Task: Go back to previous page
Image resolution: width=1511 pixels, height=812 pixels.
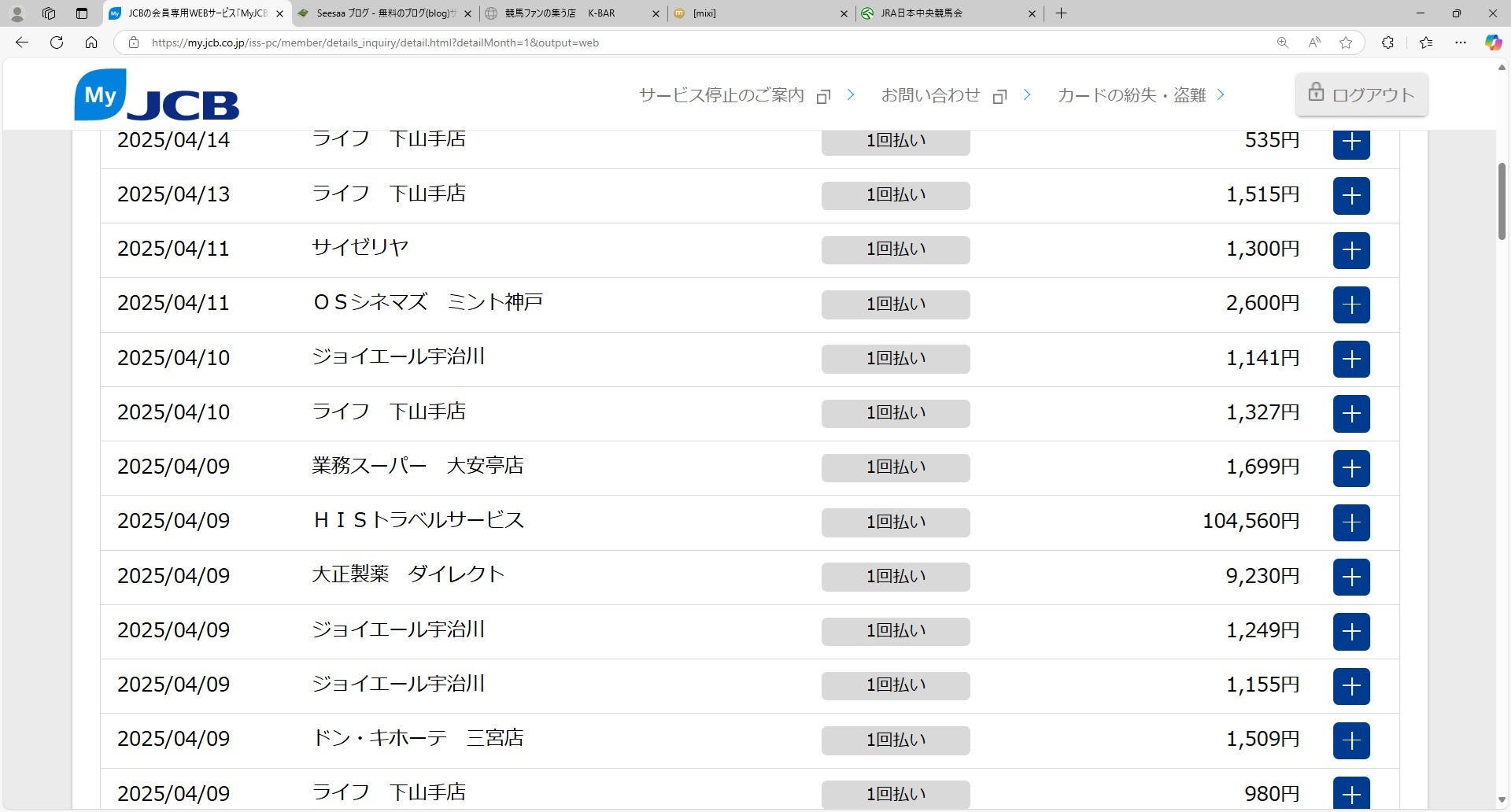Action: (22, 42)
